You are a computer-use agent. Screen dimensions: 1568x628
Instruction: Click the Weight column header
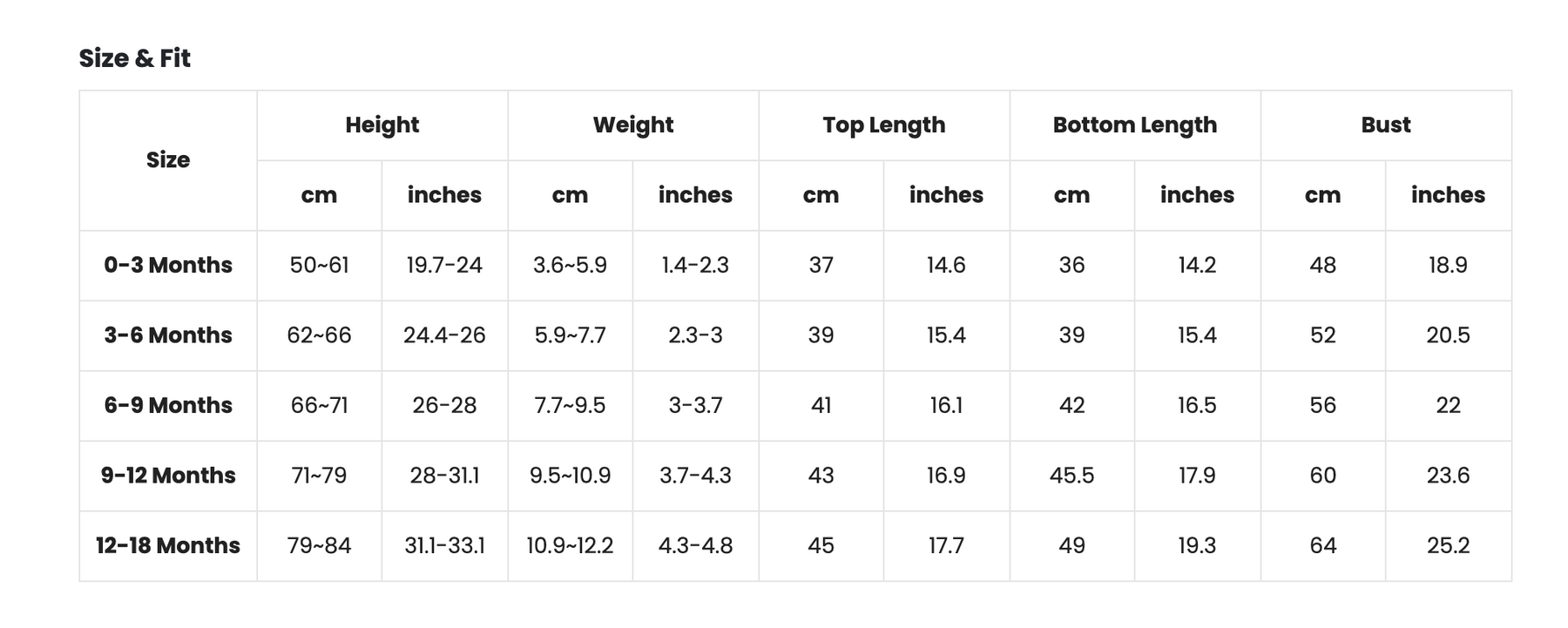click(633, 125)
